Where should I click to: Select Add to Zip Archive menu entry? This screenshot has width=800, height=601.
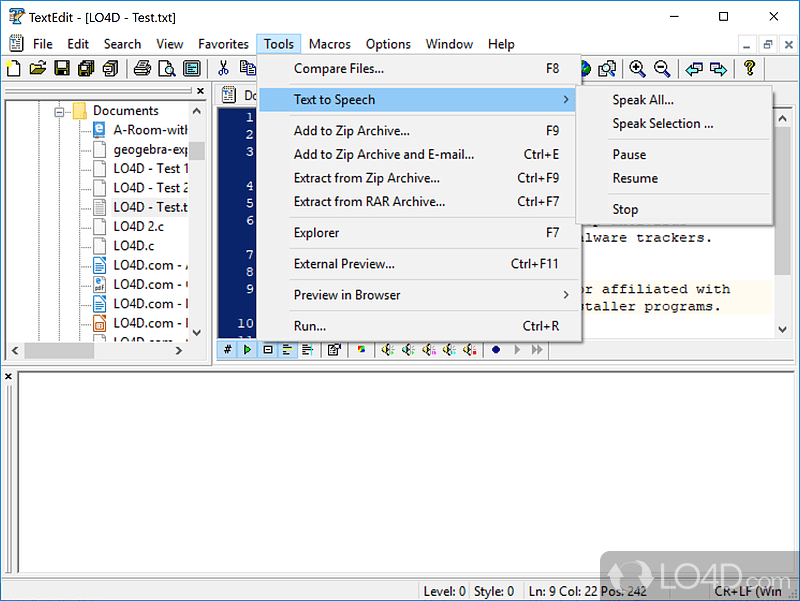click(x=417, y=131)
